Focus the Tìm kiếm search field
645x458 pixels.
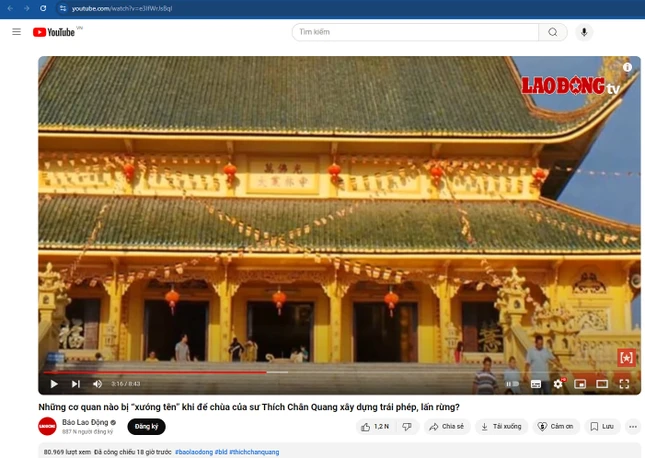click(x=415, y=32)
